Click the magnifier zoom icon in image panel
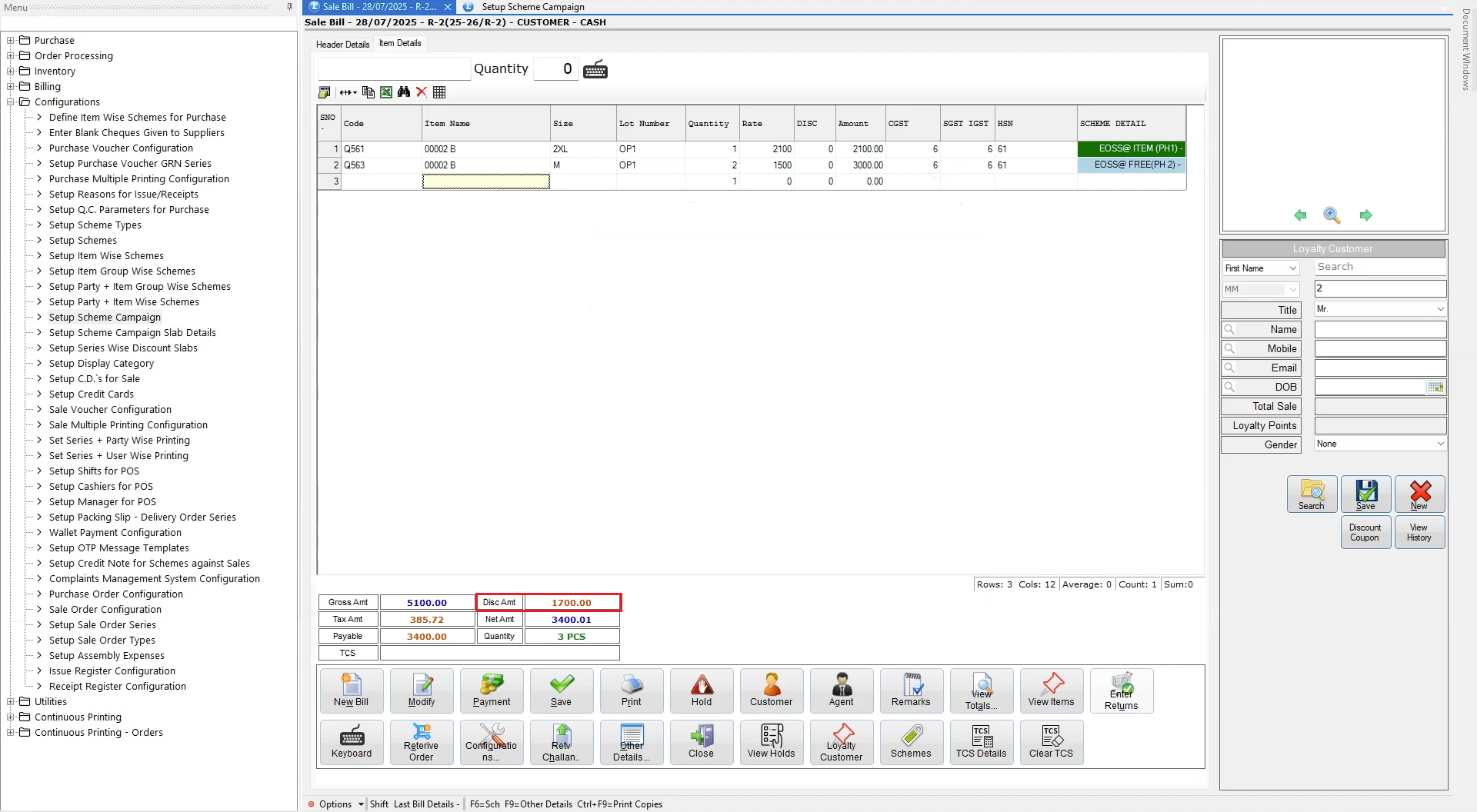Image resolution: width=1477 pixels, height=812 pixels. point(1332,215)
